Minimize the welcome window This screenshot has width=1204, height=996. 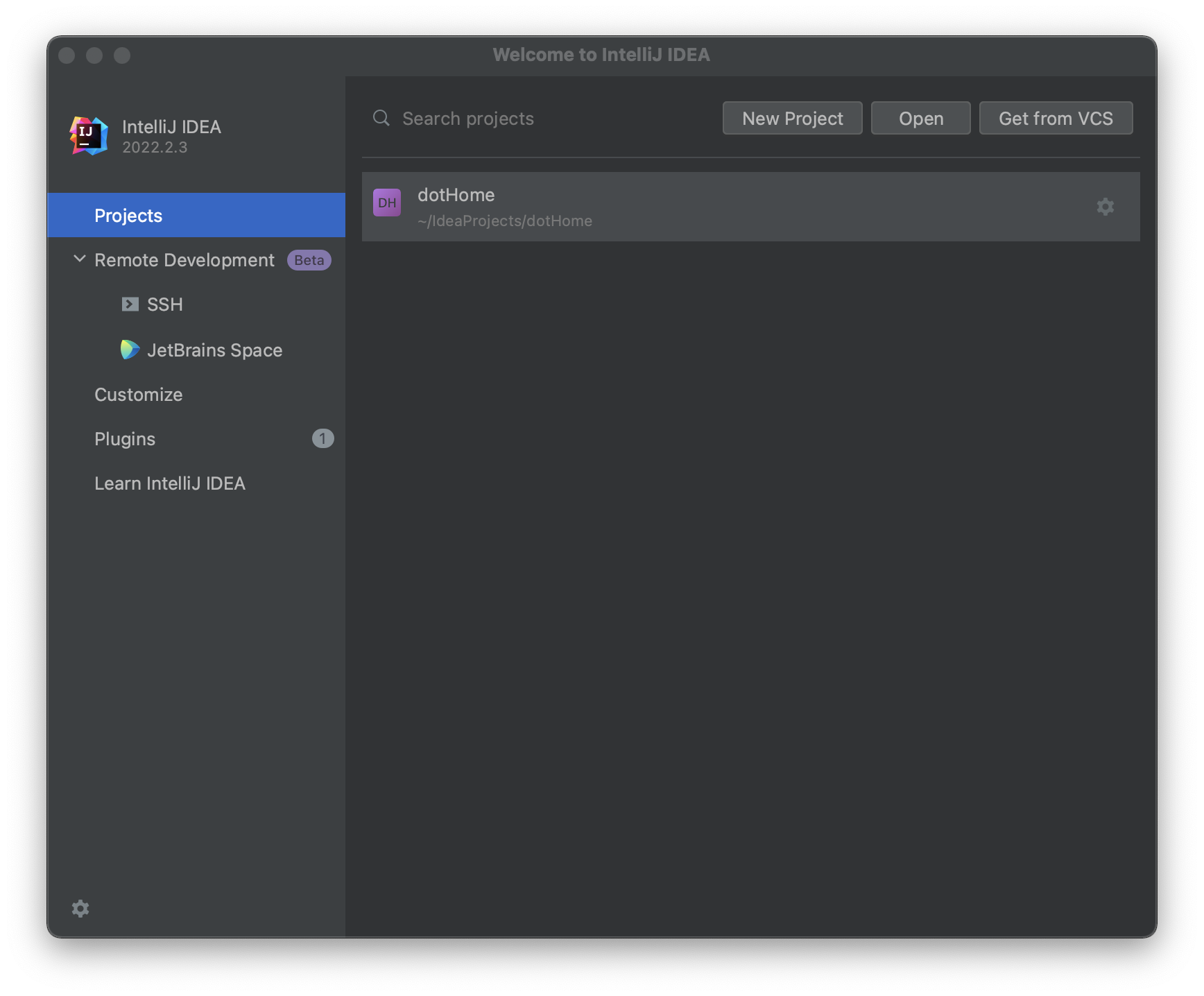coord(94,55)
